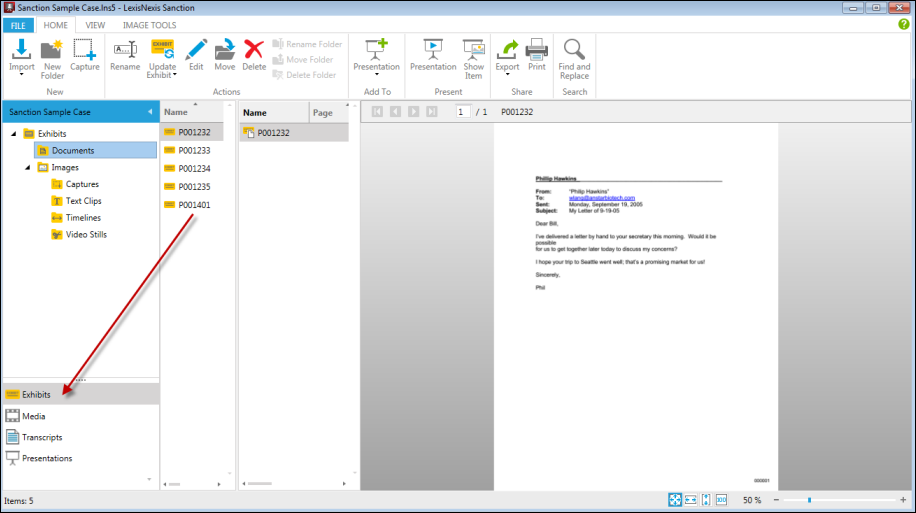Click Update Exhibit icon
Viewport: 916px width, 513px height.
162,49
